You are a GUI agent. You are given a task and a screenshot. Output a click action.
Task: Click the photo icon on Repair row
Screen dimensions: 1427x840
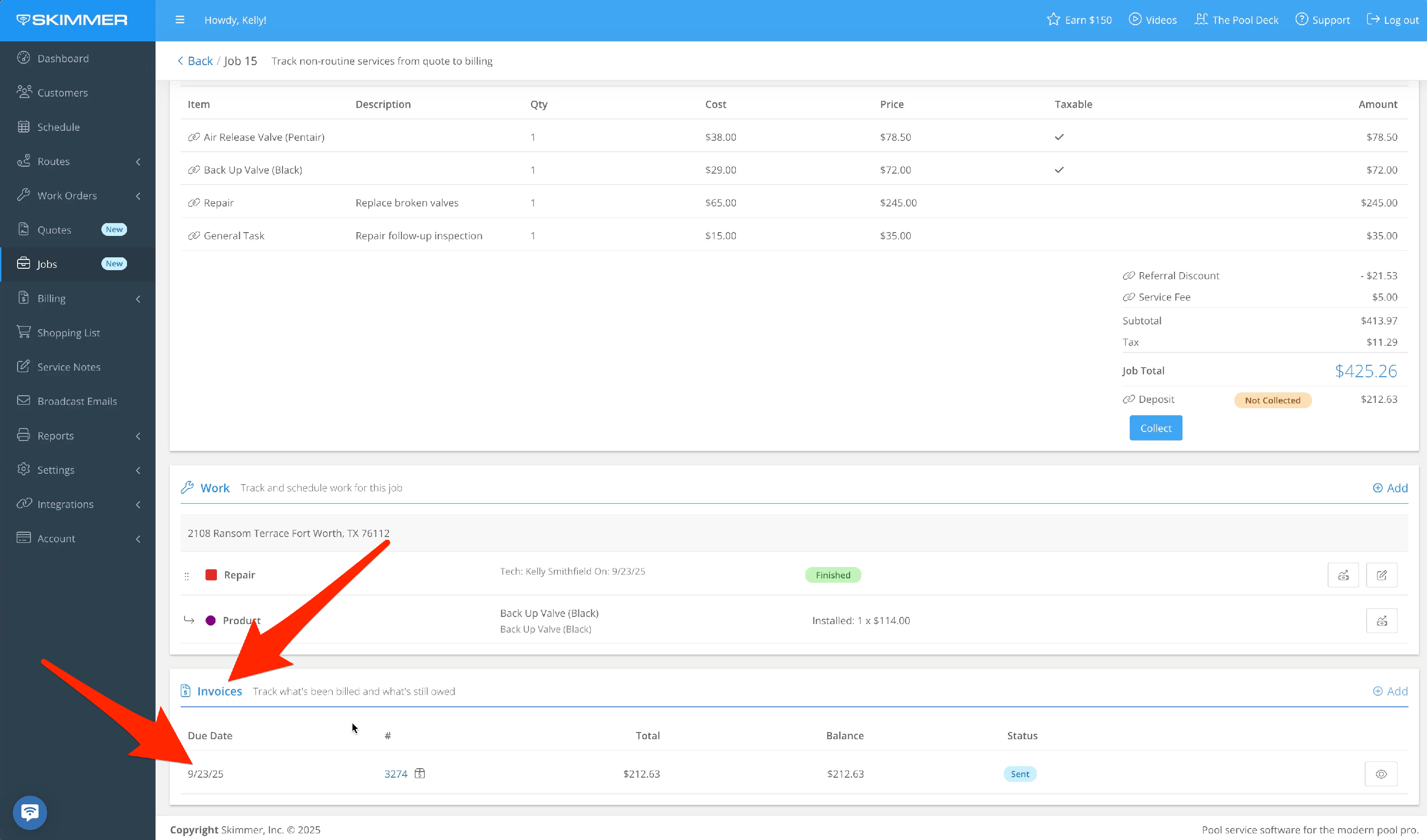point(1343,575)
